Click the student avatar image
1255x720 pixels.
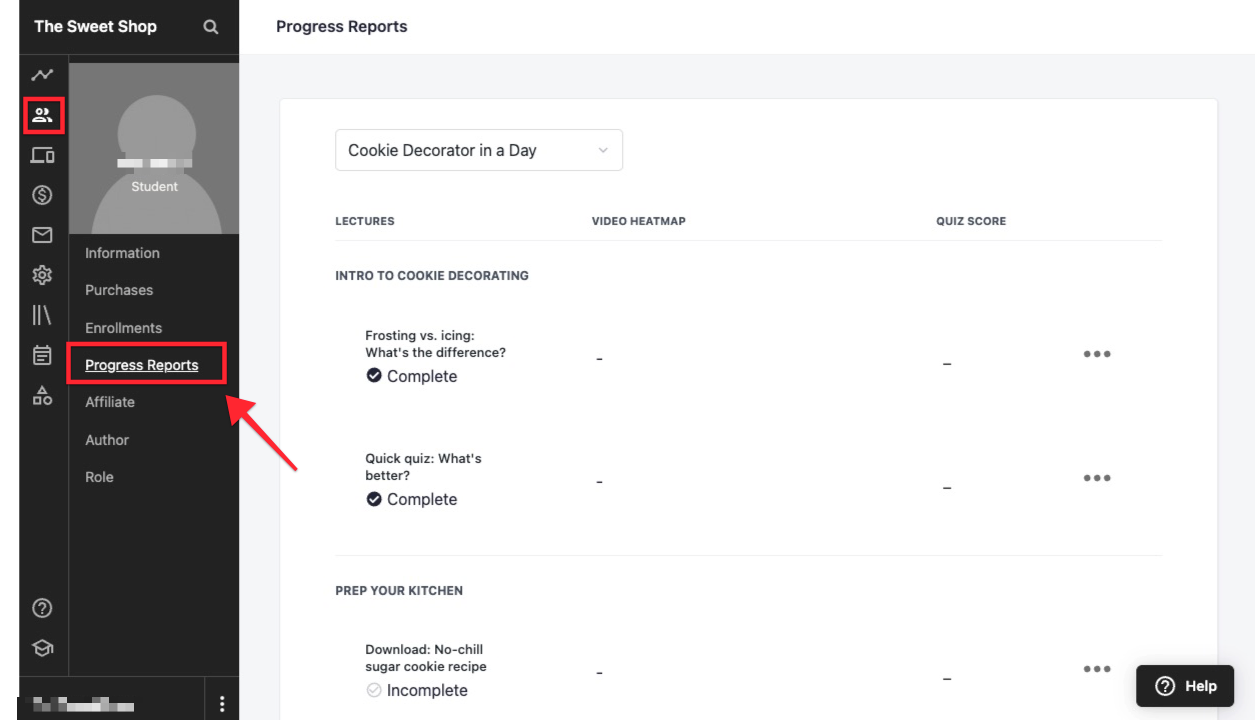154,148
